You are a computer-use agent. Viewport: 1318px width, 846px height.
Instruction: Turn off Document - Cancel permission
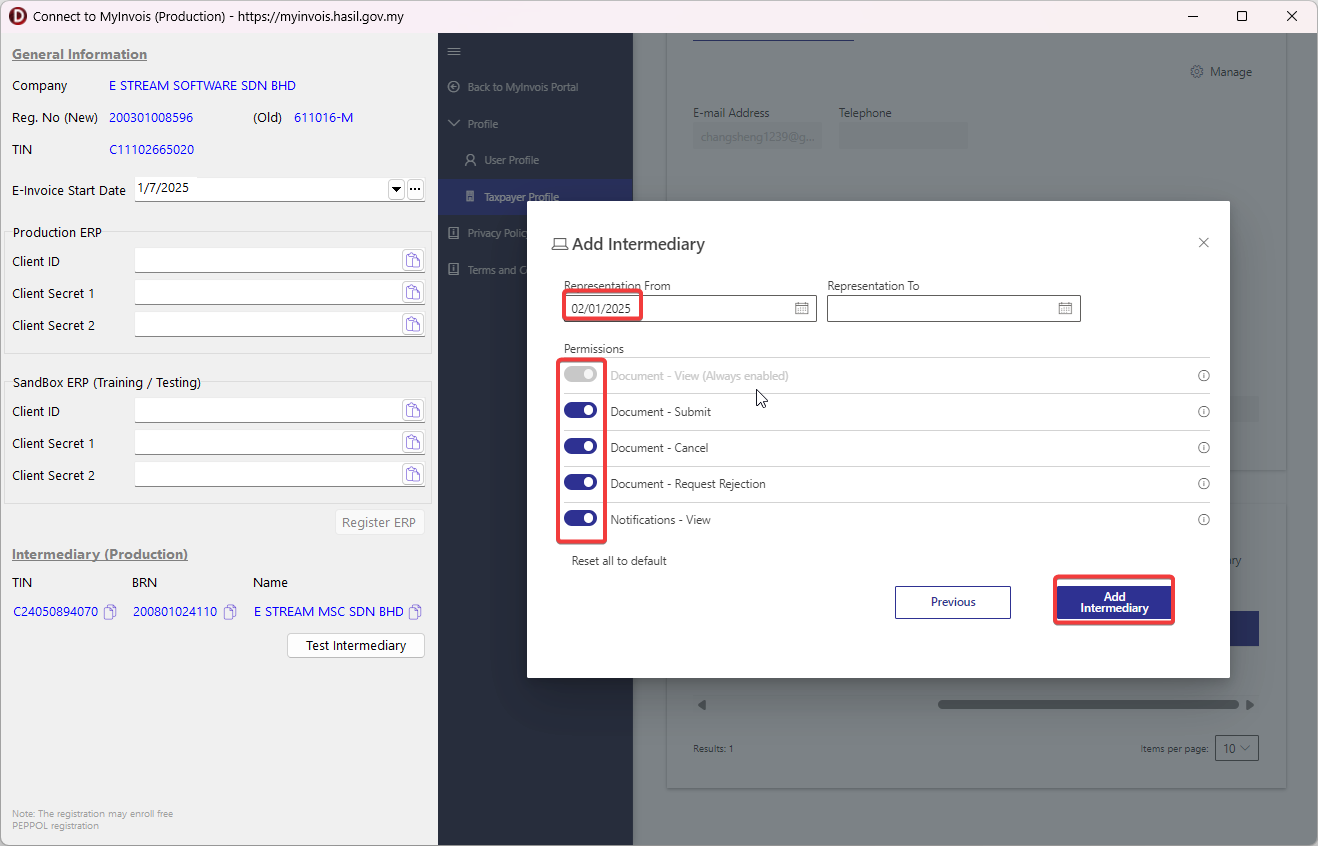[x=580, y=447]
